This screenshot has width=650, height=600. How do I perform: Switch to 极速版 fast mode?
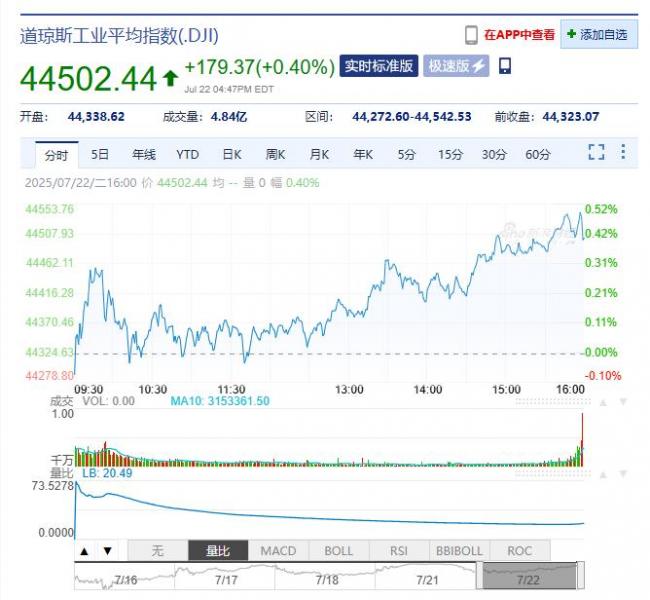(x=456, y=66)
